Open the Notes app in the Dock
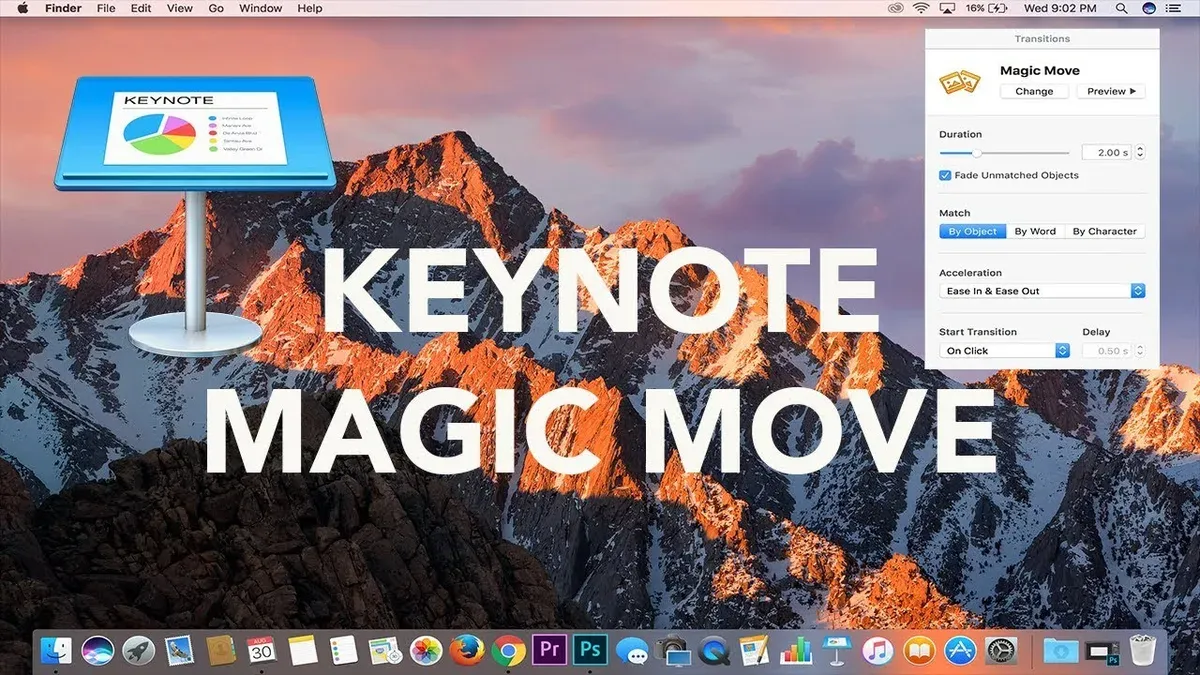This screenshot has height=675, width=1200. point(303,650)
